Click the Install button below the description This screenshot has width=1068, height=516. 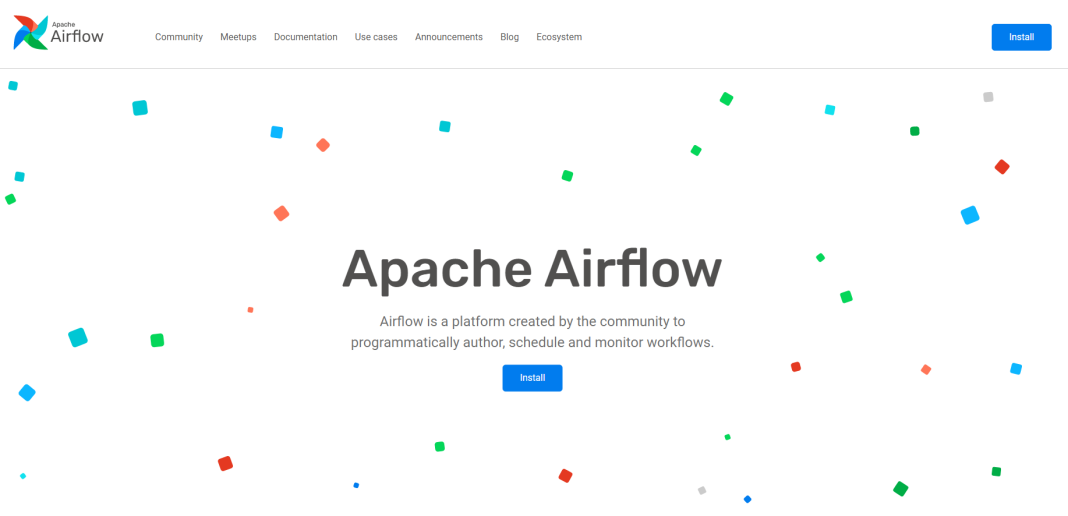[532, 378]
